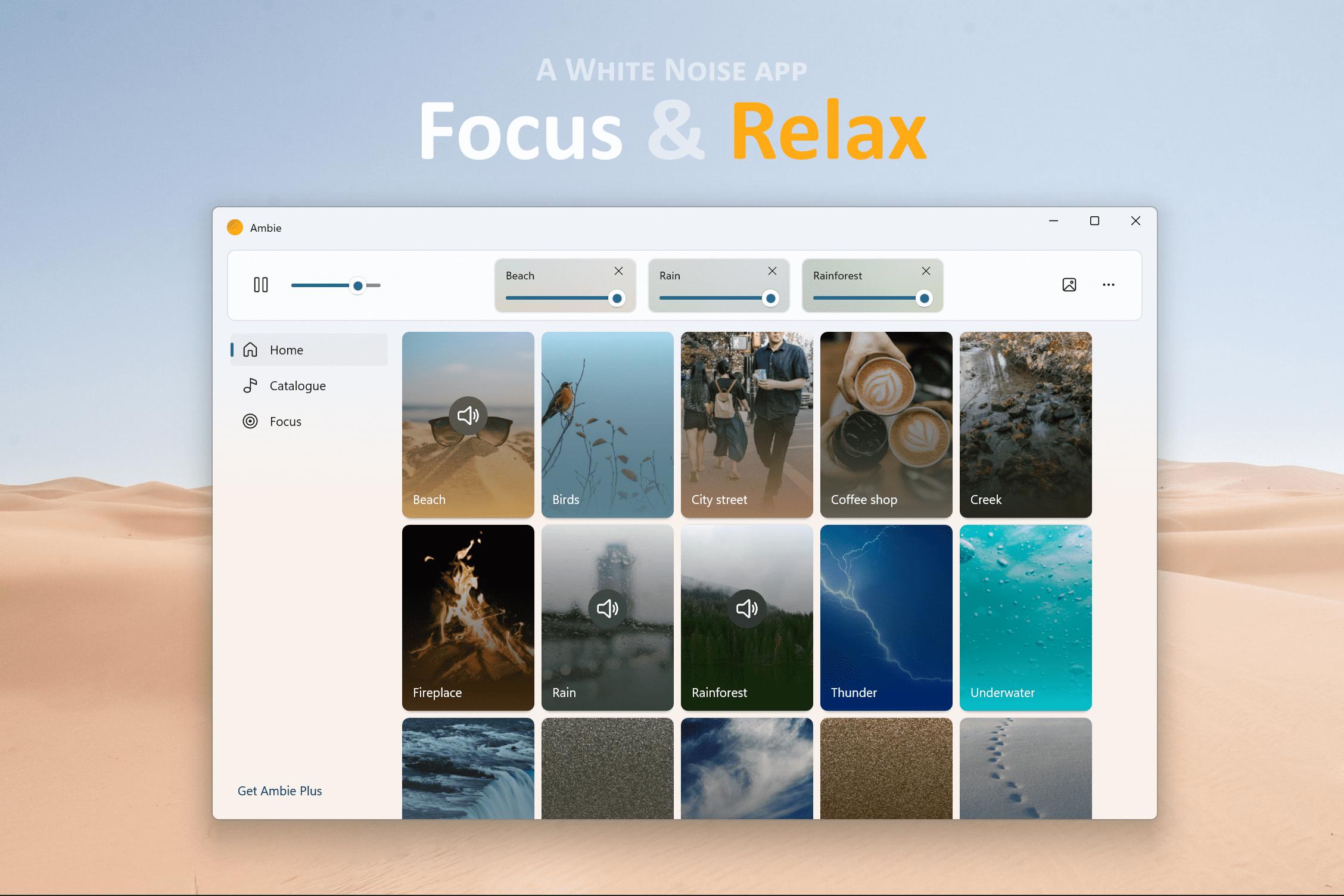Select the Thunder sound tile
The height and width of the screenshot is (896, 1344).
886,617
